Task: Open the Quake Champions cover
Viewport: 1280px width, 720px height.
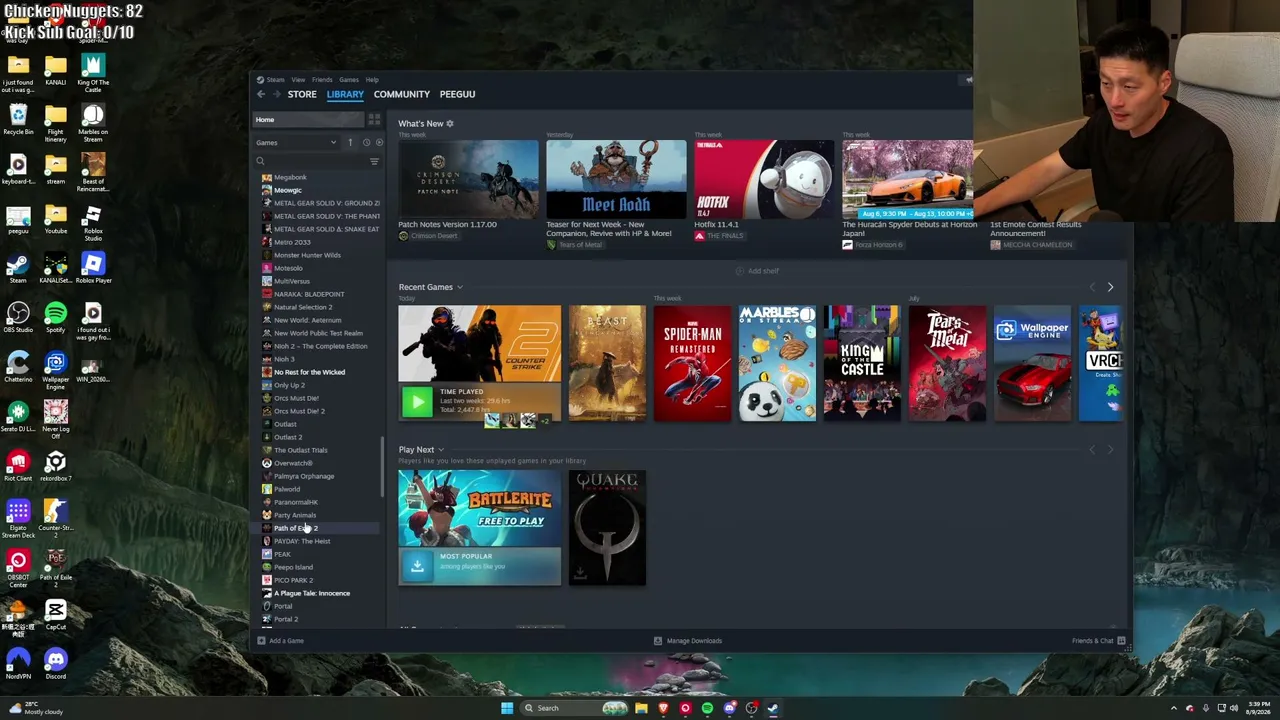Action: pyautogui.click(x=607, y=528)
